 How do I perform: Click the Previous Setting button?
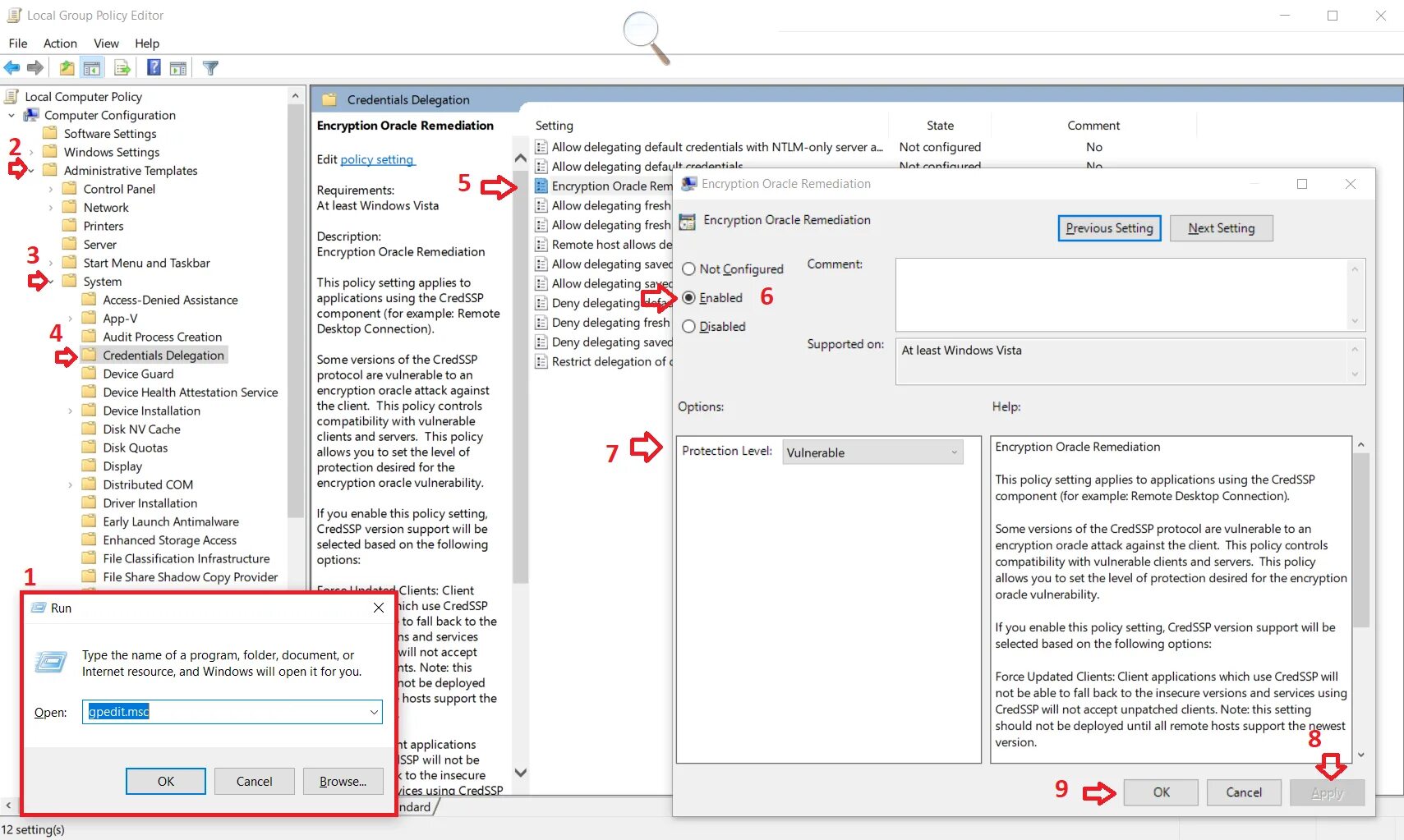coord(1109,228)
